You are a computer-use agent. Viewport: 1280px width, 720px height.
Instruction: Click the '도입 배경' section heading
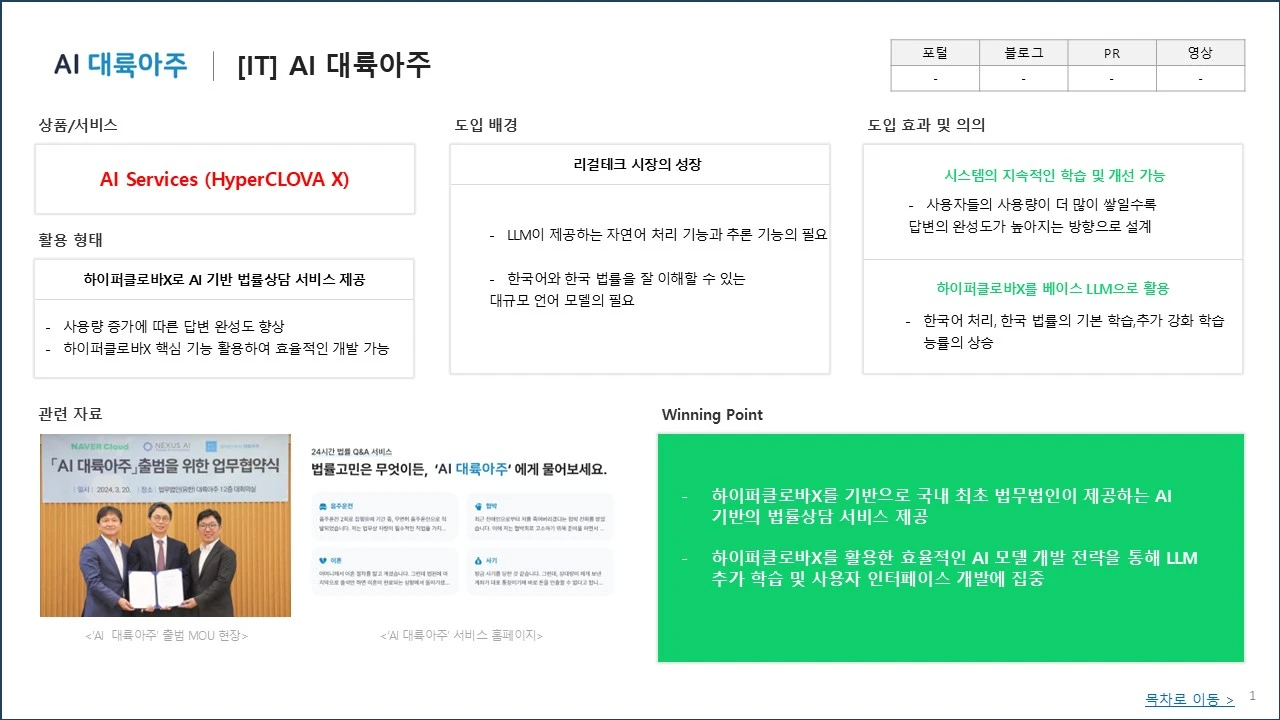pyautogui.click(x=486, y=125)
